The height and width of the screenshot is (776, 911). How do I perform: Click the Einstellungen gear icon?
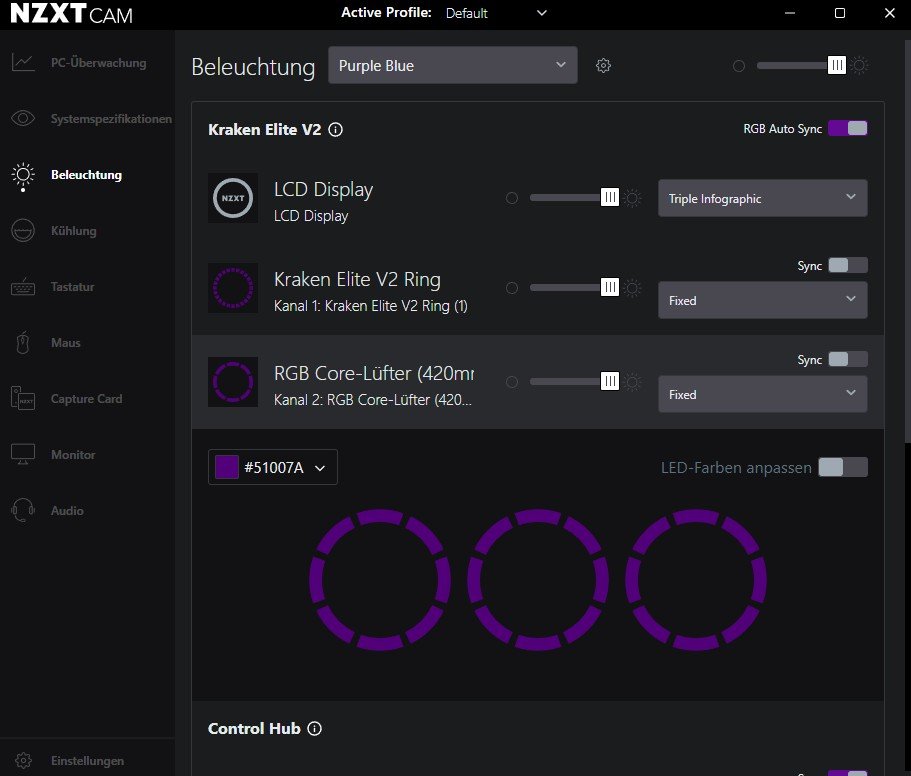23,760
